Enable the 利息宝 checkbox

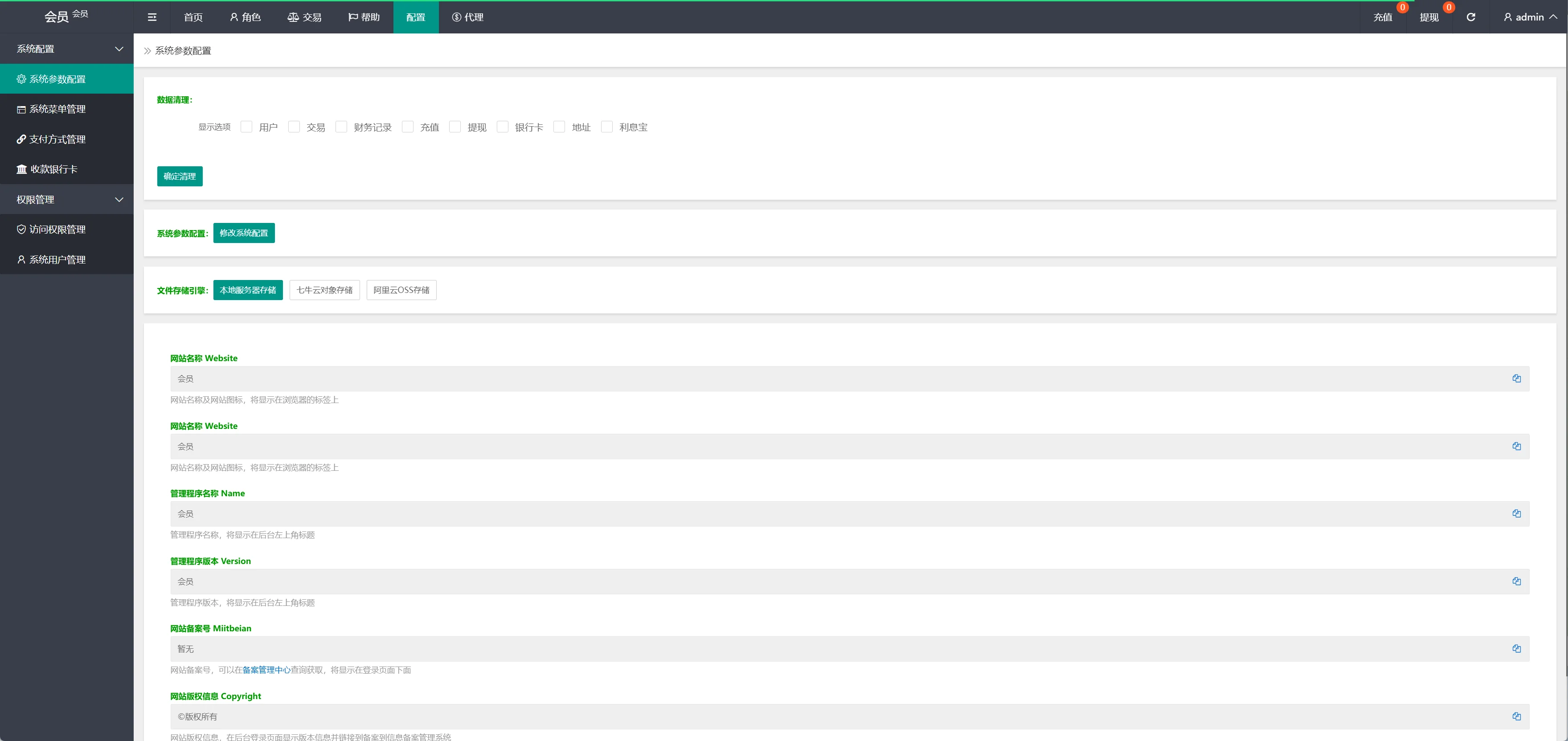coord(607,127)
